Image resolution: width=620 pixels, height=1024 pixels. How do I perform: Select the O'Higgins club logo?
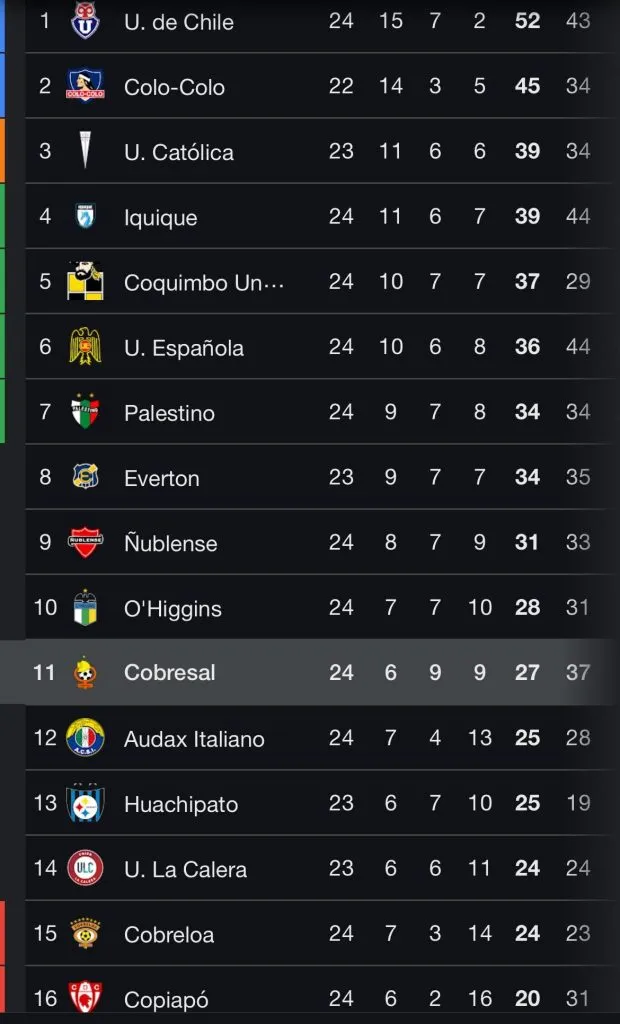tap(87, 608)
